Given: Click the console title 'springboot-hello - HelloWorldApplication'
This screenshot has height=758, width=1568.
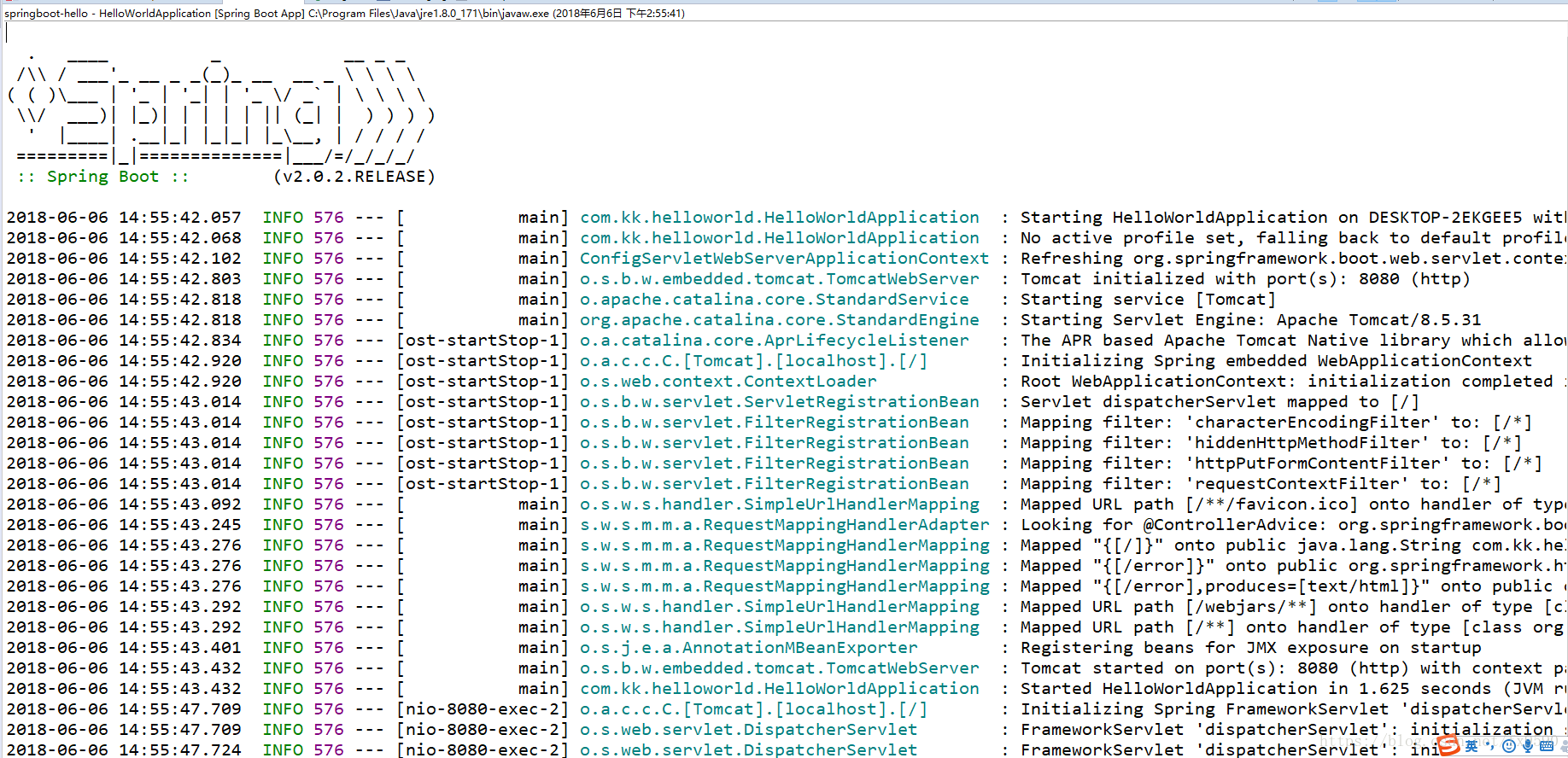Looking at the screenshot, I should [108, 14].
